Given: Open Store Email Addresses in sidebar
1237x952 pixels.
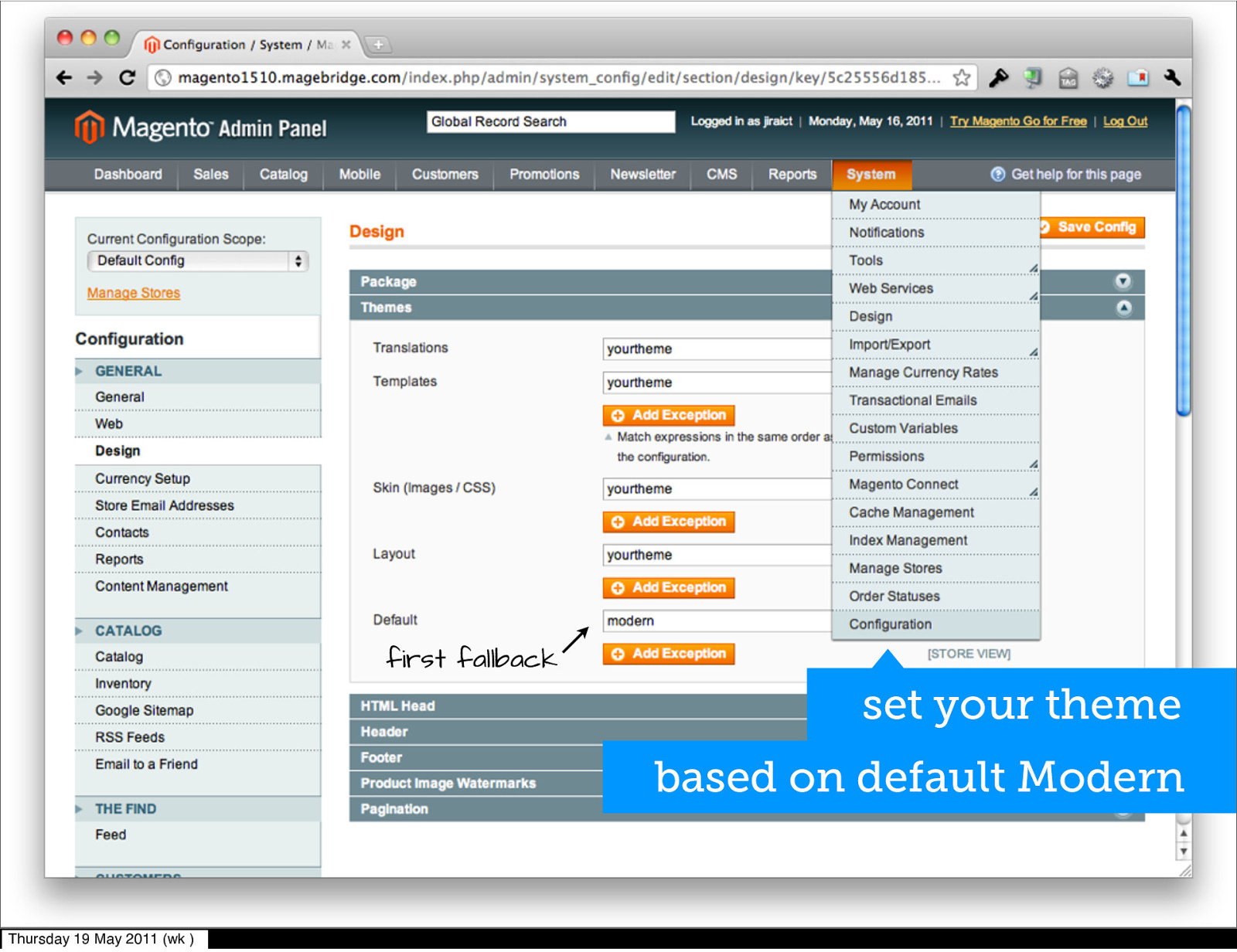Looking at the screenshot, I should (x=197, y=505).
